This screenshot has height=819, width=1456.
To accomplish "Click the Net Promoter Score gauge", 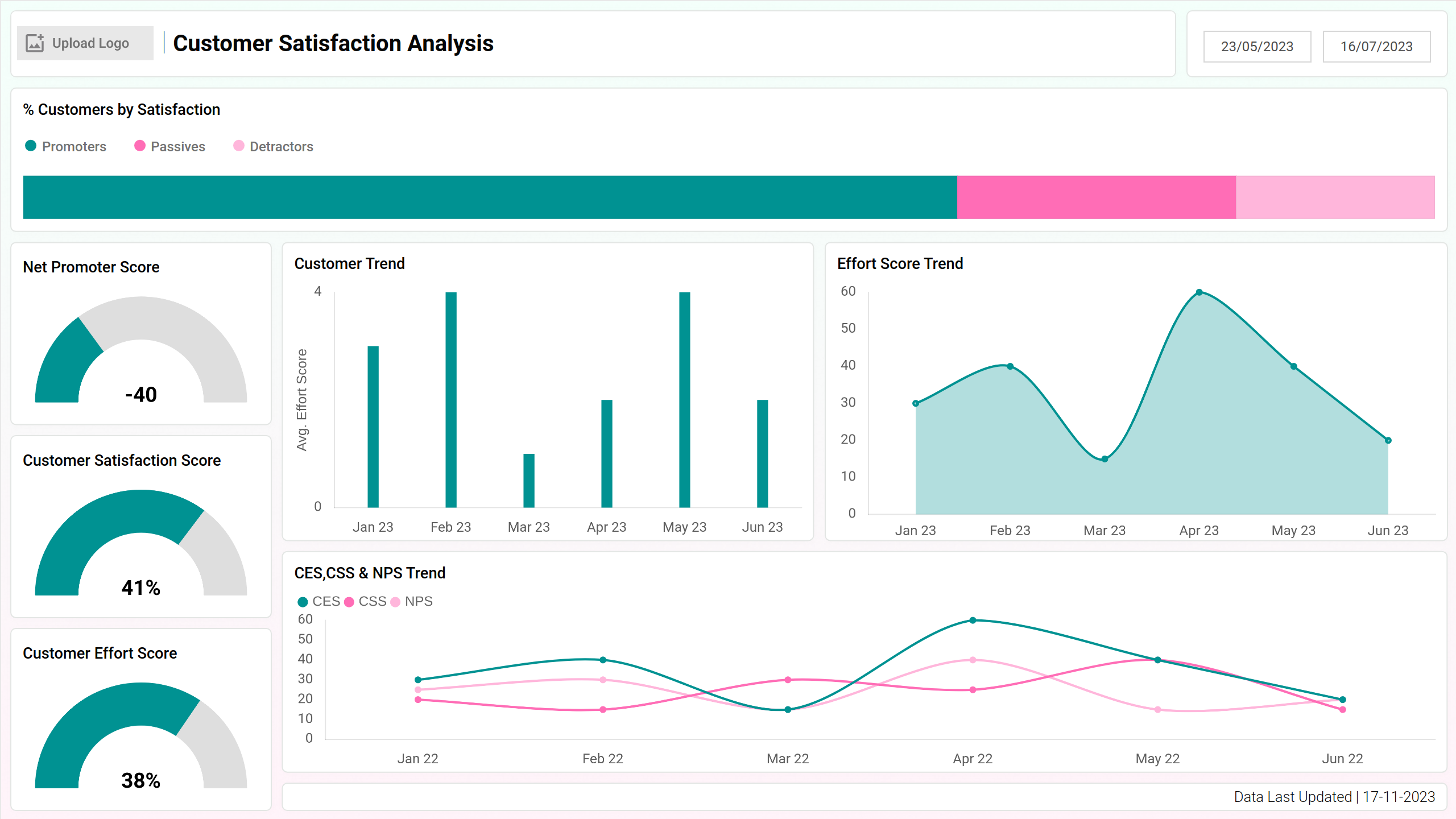I will (141, 349).
